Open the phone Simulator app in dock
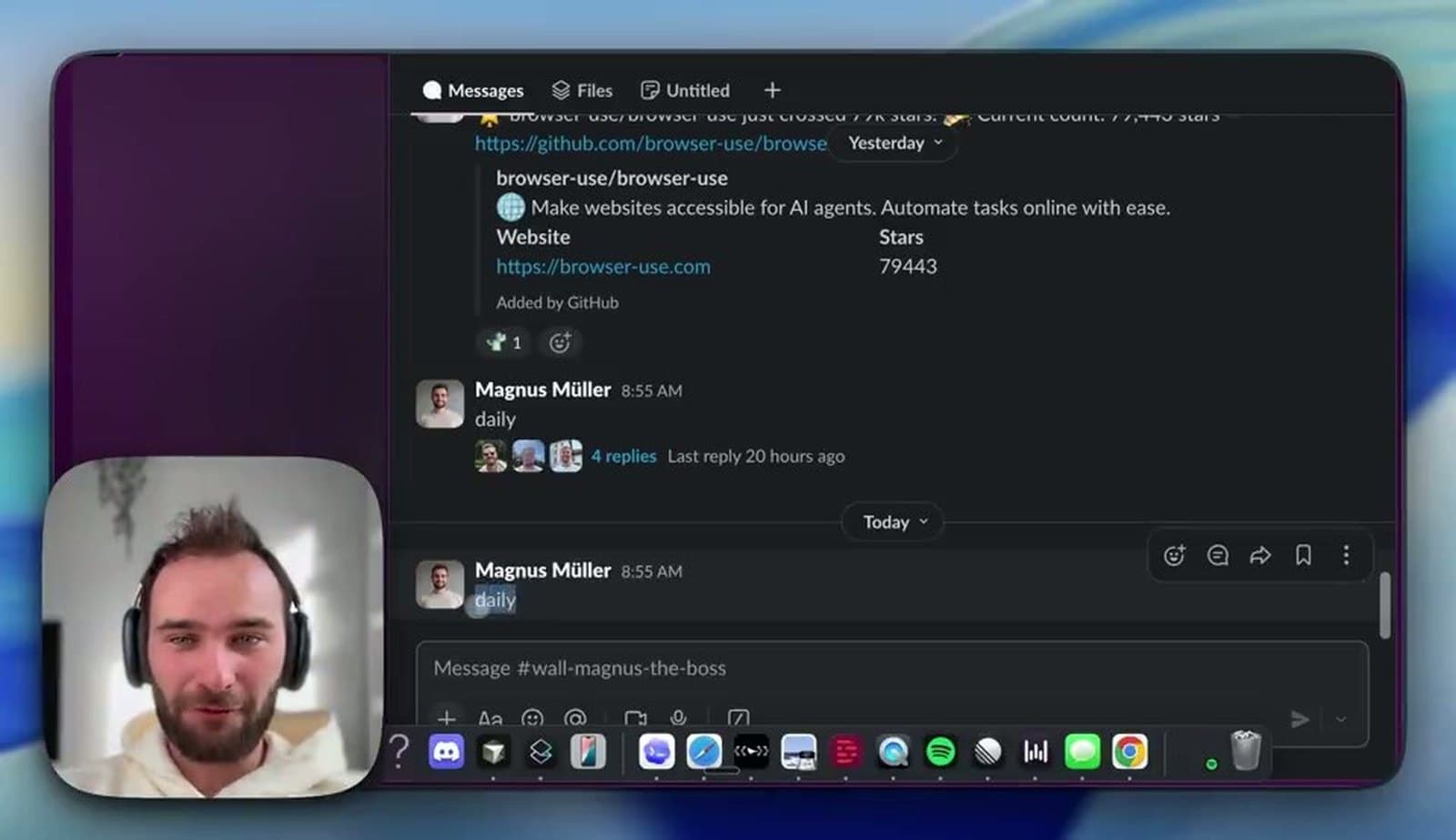Viewport: 1456px width, 840px height. coord(588,752)
